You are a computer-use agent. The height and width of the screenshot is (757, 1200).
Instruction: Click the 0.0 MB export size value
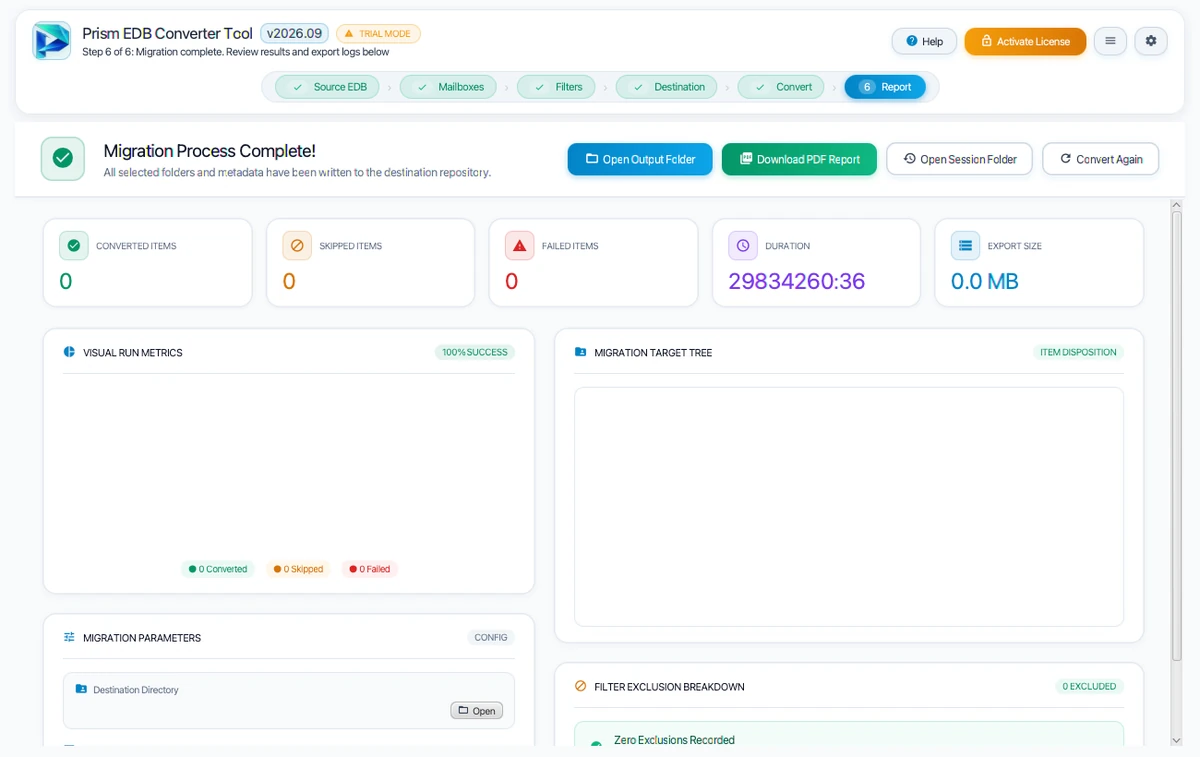(984, 281)
